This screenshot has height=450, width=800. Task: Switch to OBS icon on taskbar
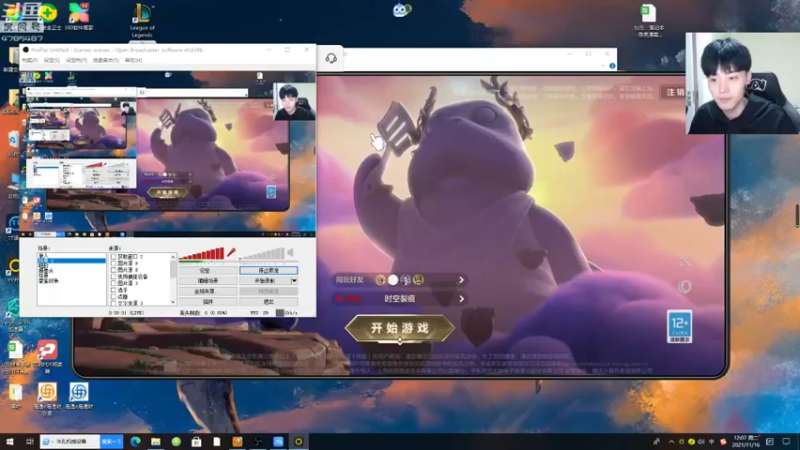258,441
